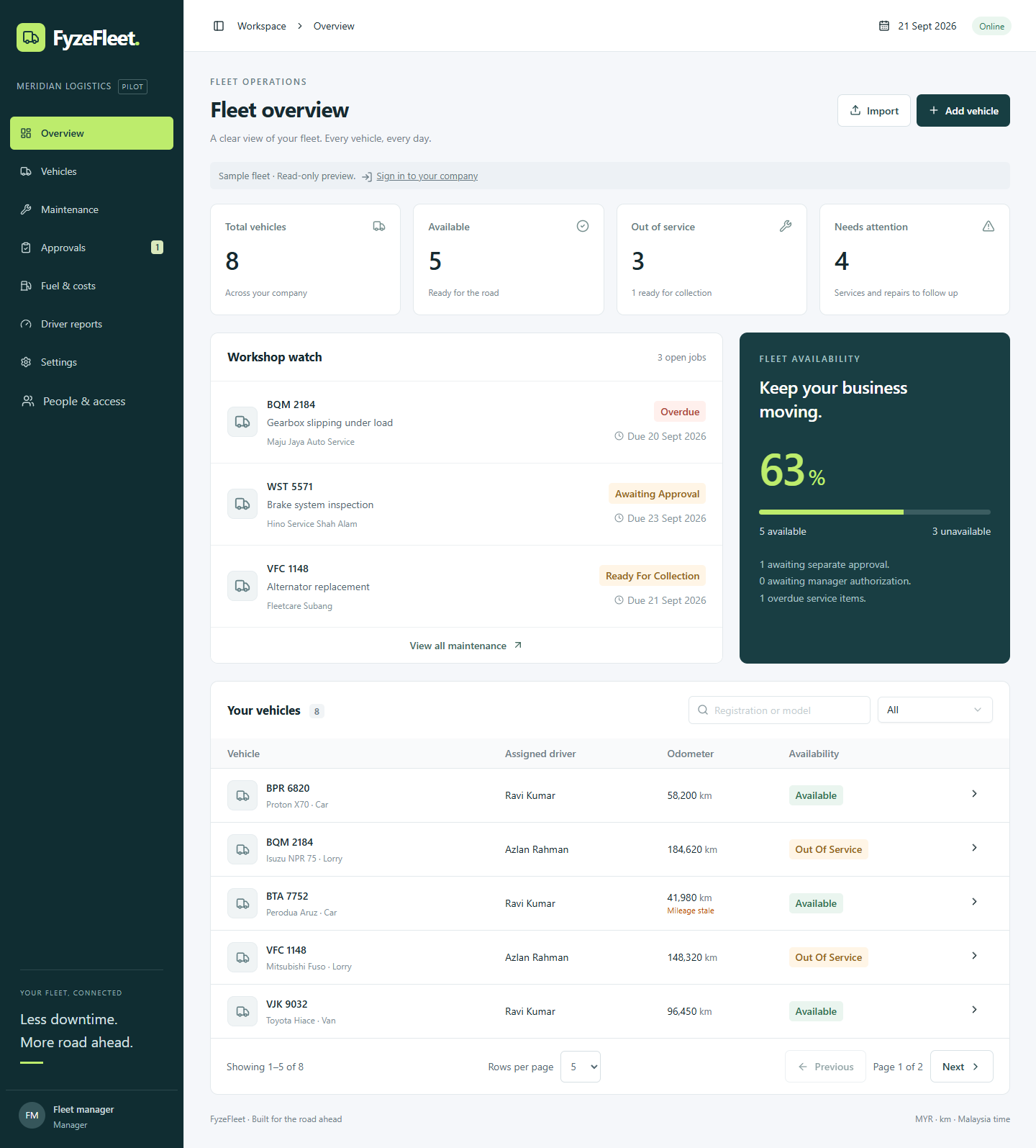Image resolution: width=1036 pixels, height=1148 pixels.
Task: Click the Import button
Action: coord(874,110)
